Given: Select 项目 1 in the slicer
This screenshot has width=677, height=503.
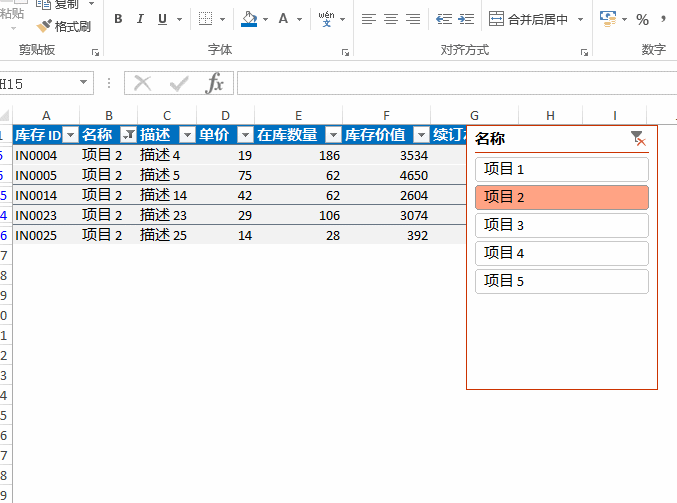Looking at the screenshot, I should 561,170.
